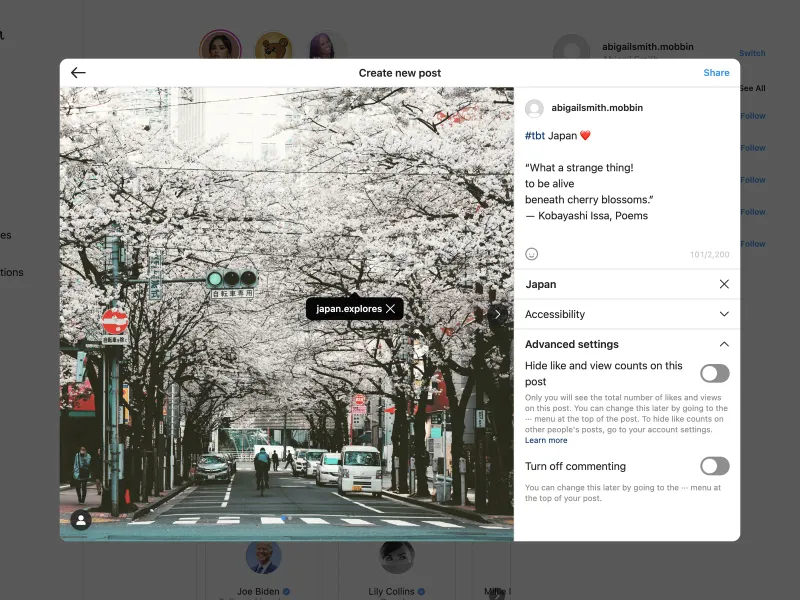Click the #tbt hashtag in caption
The image size is (800, 600).
point(535,136)
